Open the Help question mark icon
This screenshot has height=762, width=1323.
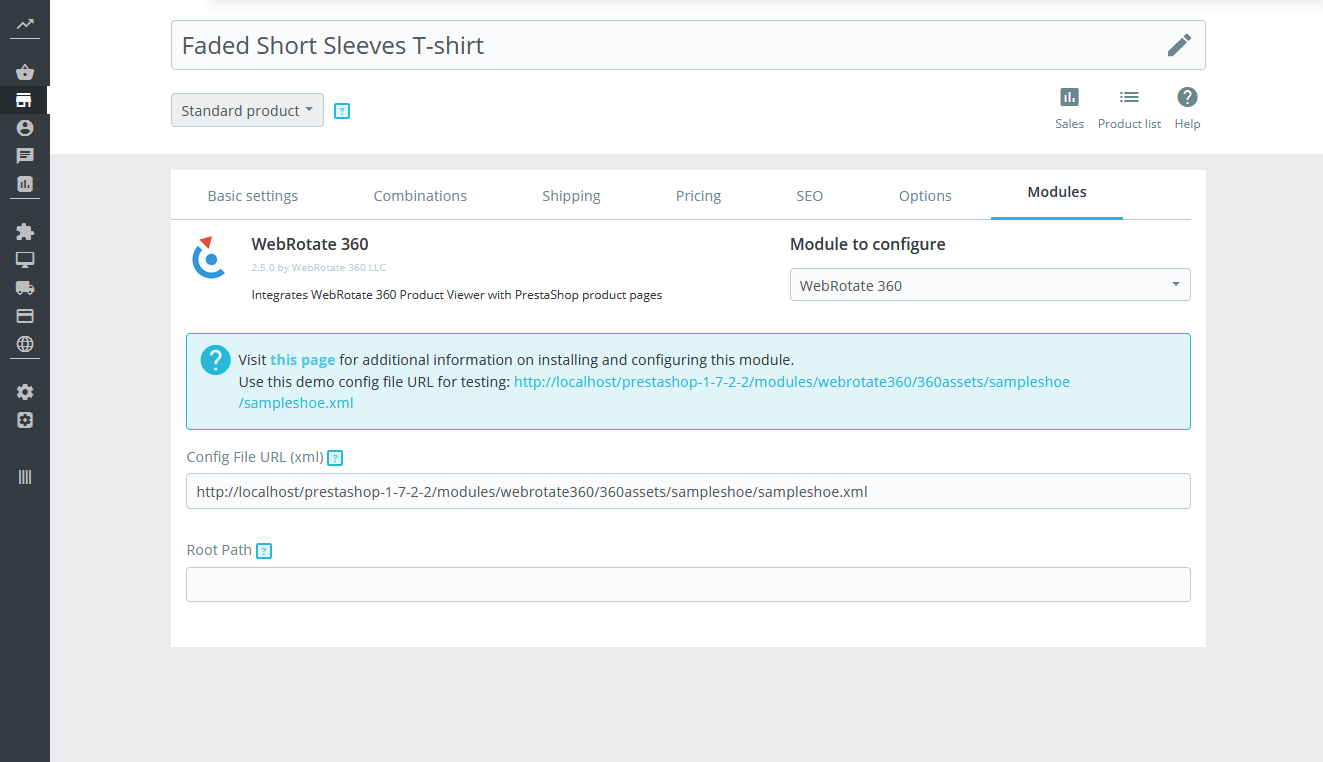(1187, 97)
